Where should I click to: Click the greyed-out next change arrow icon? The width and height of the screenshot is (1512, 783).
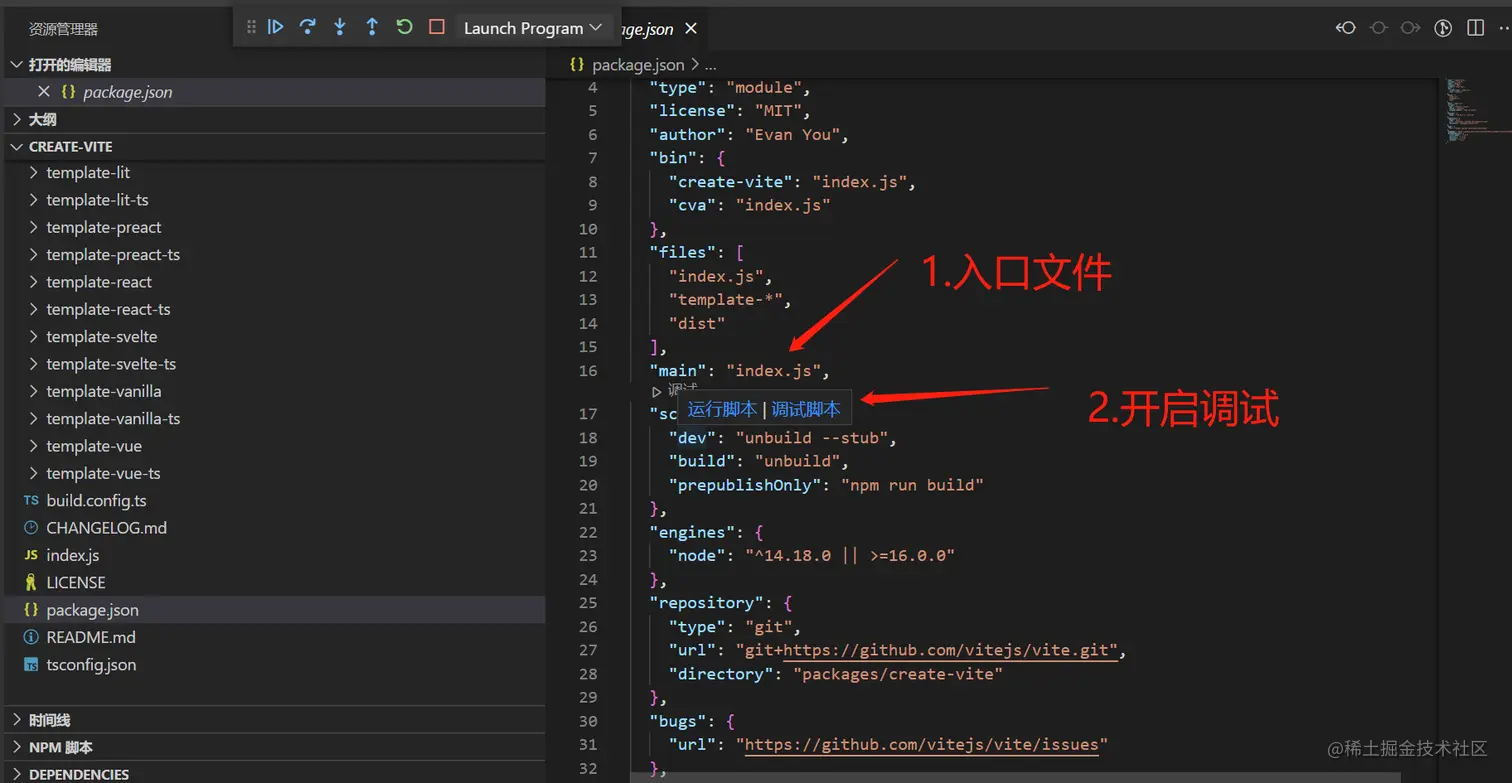(x=1410, y=28)
